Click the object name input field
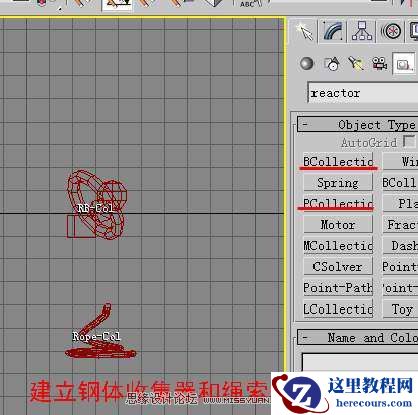This screenshot has width=418, height=415. click(x=360, y=362)
